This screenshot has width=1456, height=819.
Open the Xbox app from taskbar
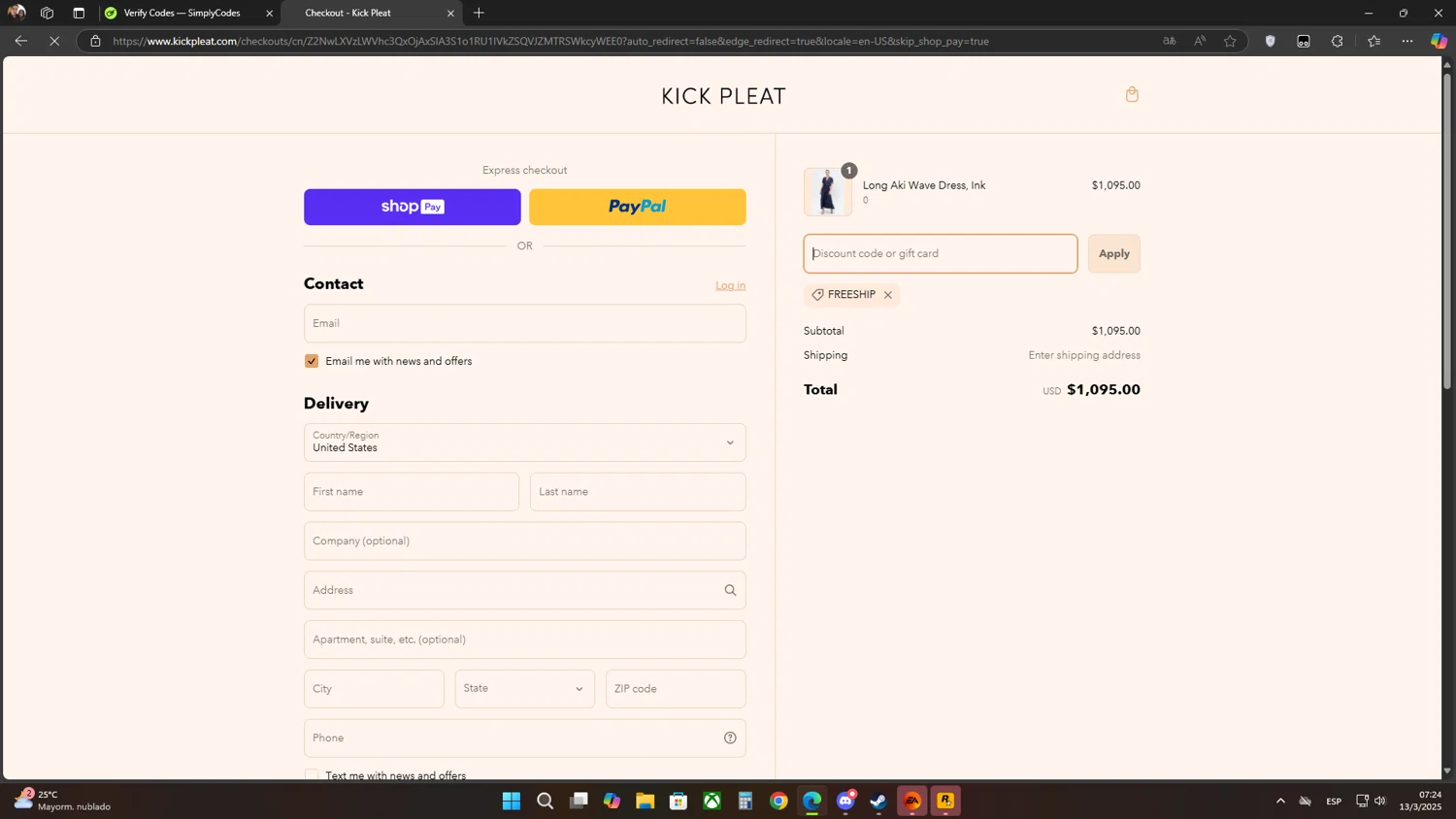[711, 801]
